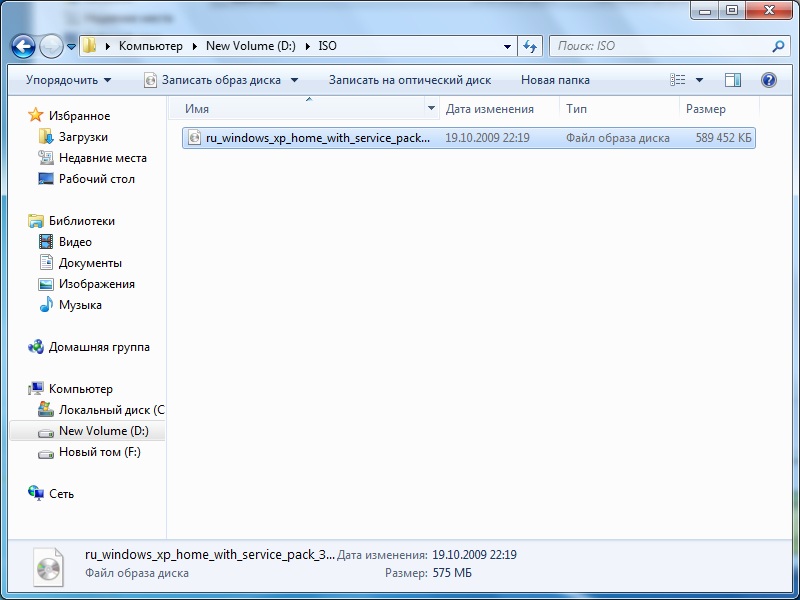Open filter dropdown on Имя column
Screen dimensions: 800x600
click(431, 108)
